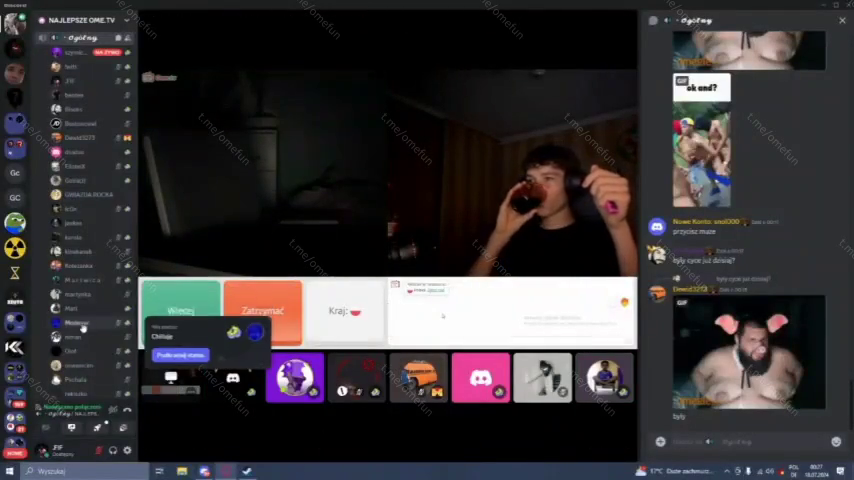
Task: Open the Kraj country selector
Action: click(x=345, y=311)
